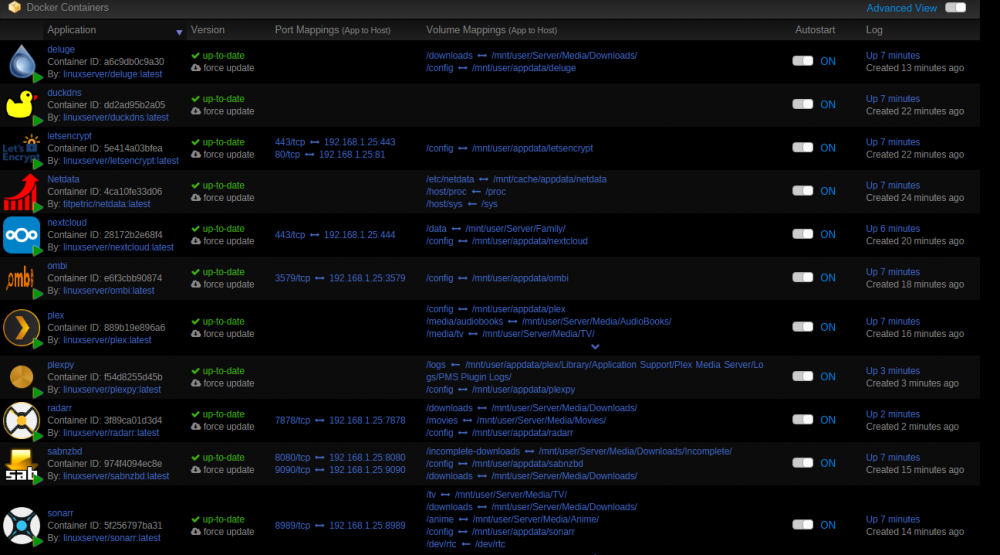The image size is (1000, 555).
Task: Click the sabnzbd yellow logo icon
Action: 21,464
